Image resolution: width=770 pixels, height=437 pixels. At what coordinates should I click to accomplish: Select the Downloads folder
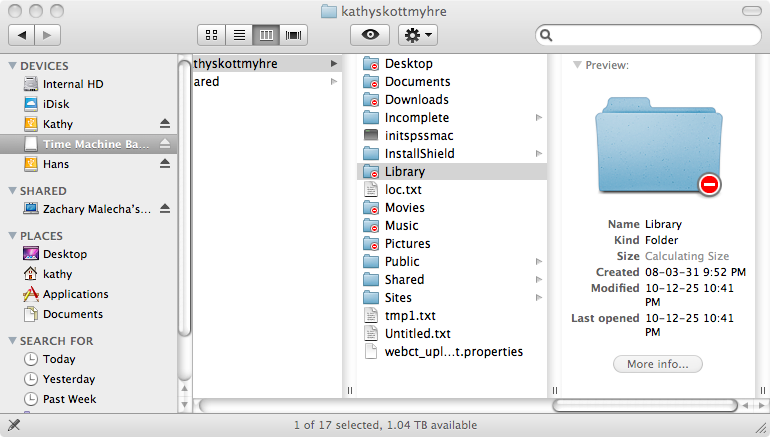click(x=452, y=100)
